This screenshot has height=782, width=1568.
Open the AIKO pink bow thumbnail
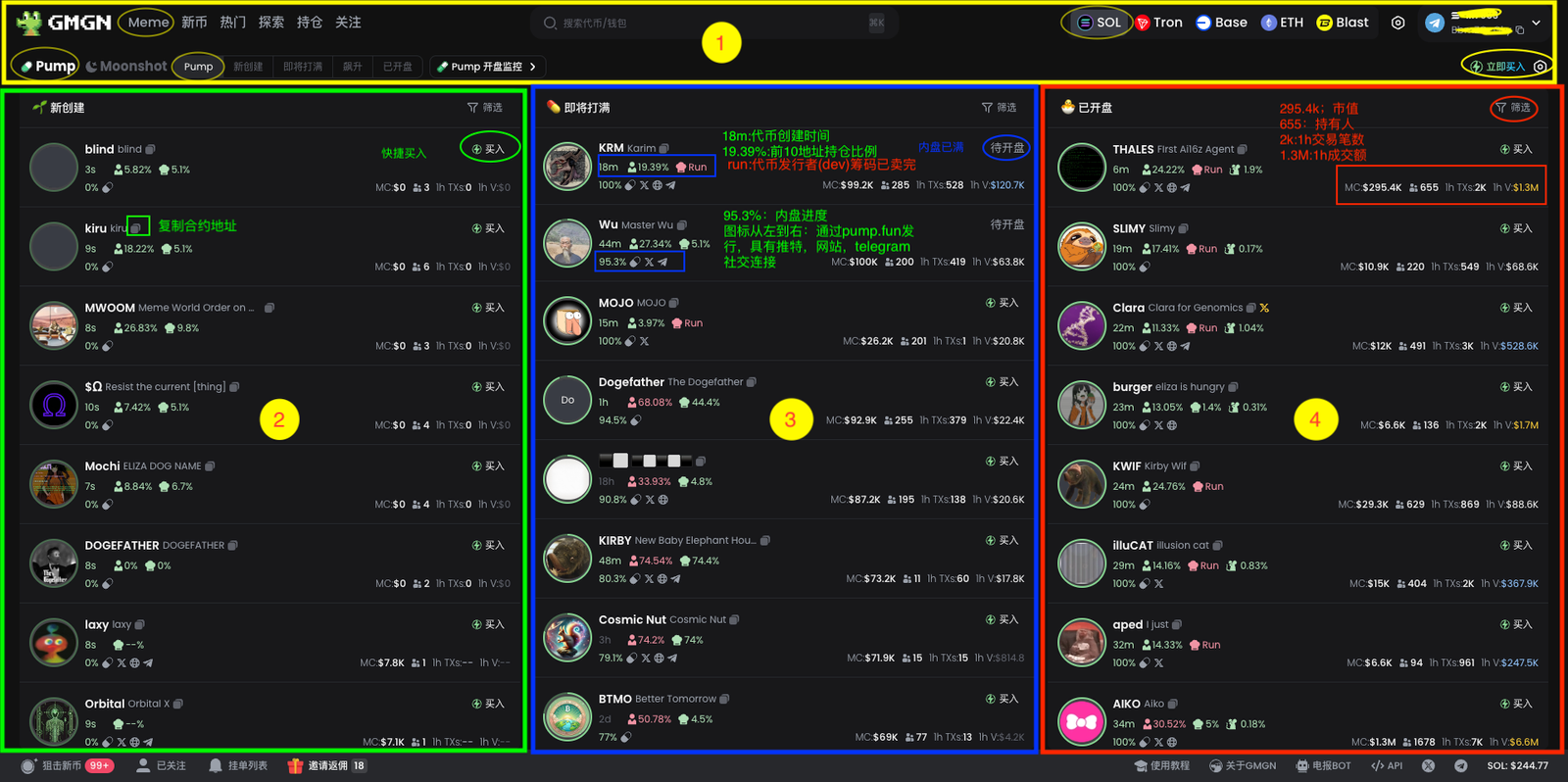coord(1082,722)
